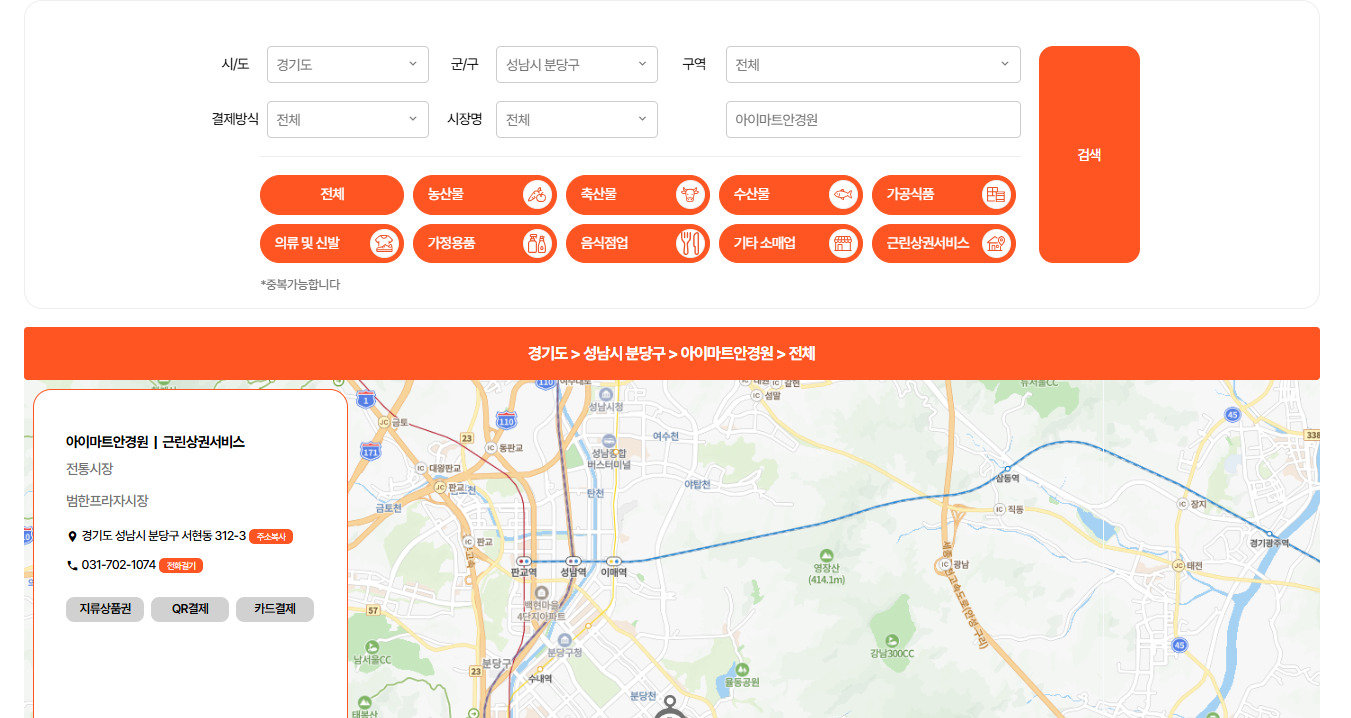Viewport: 1351px width, 718px height.
Task: Click the vegetable icon on 농산물
Action: pos(538,195)
